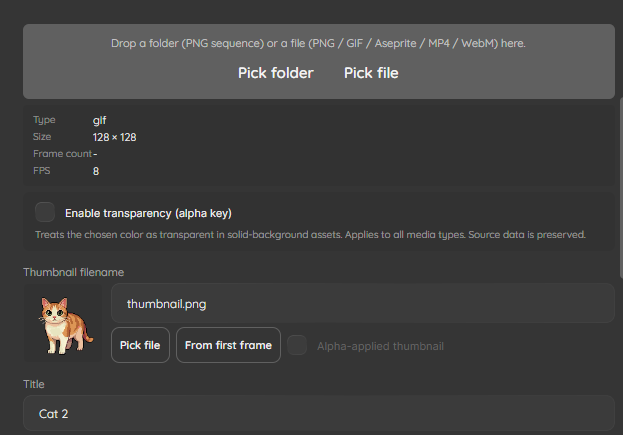This screenshot has height=435, width=623.
Task: Click the vertical scrollbar on the right
Action: pos(621,189)
